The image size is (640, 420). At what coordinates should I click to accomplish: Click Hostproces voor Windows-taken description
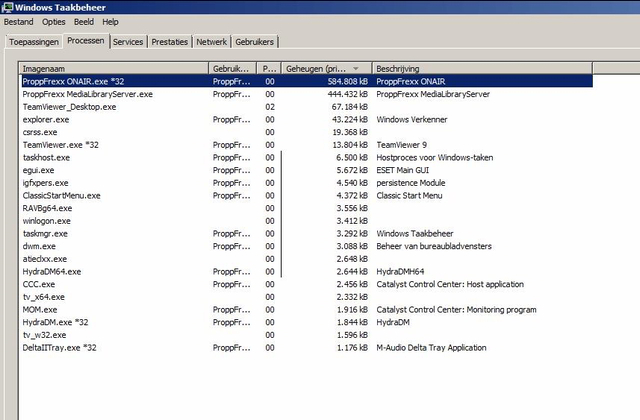tap(435, 158)
